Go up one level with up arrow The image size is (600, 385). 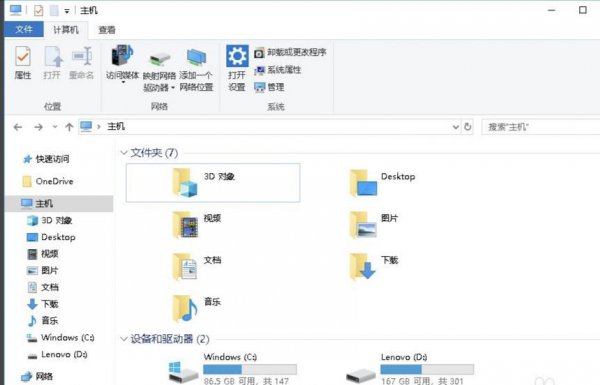coord(69,127)
